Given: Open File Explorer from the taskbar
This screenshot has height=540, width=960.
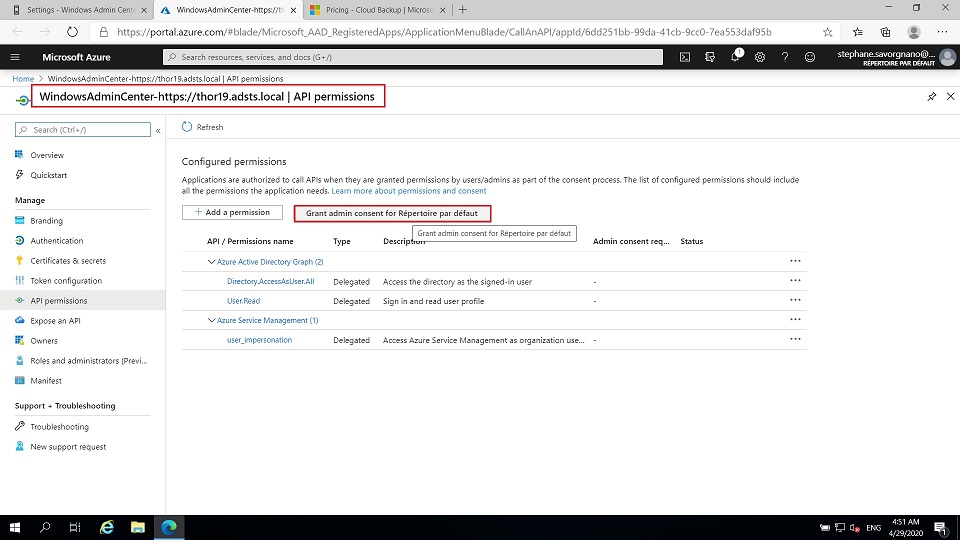Looking at the screenshot, I should 138,527.
